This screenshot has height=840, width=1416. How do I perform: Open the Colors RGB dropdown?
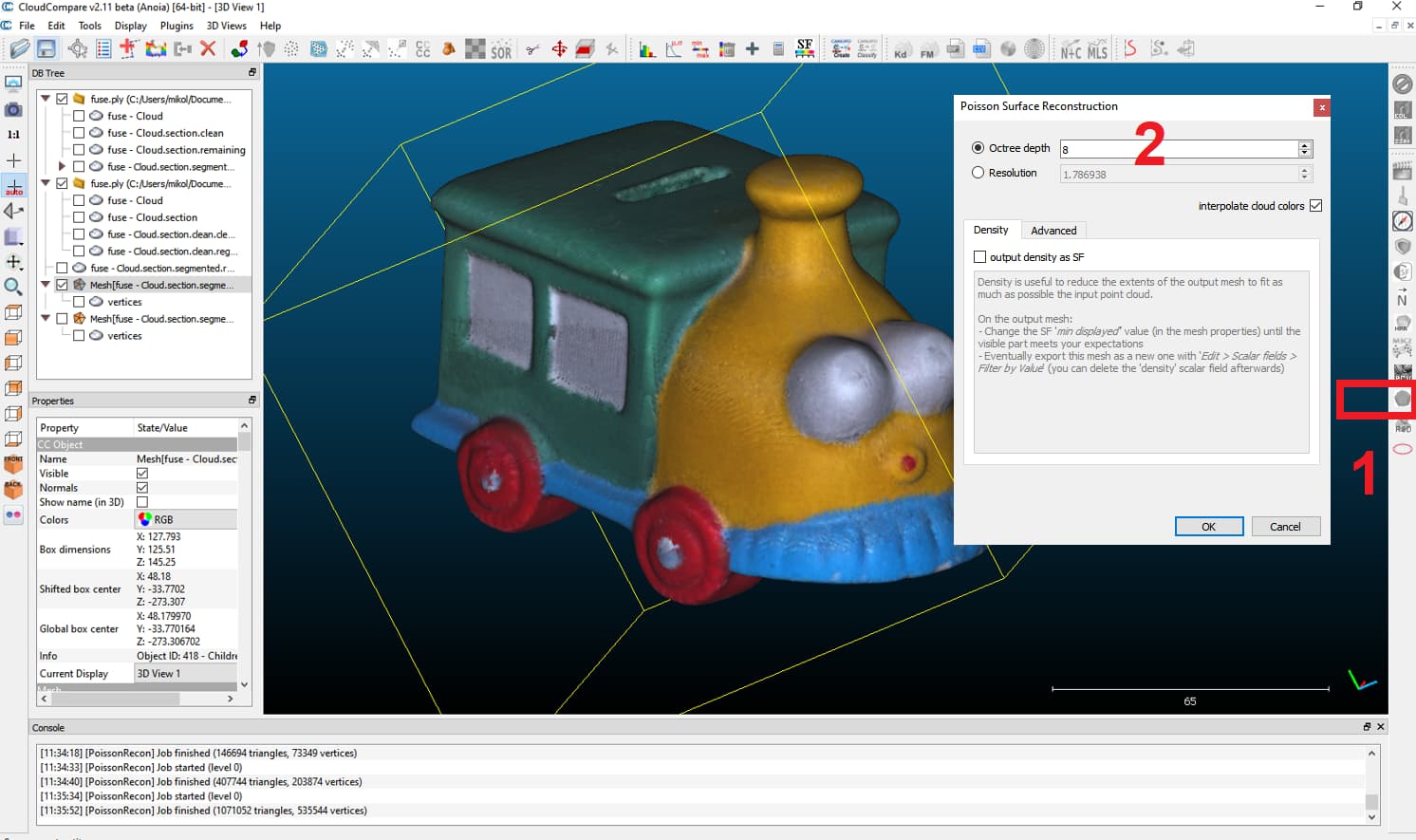(x=185, y=520)
